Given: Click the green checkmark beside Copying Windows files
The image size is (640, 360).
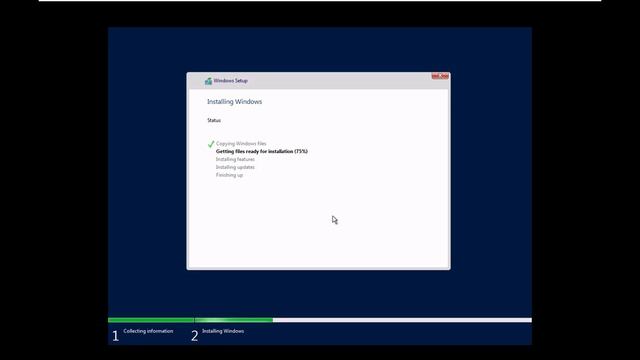Looking at the screenshot, I should 211,144.
